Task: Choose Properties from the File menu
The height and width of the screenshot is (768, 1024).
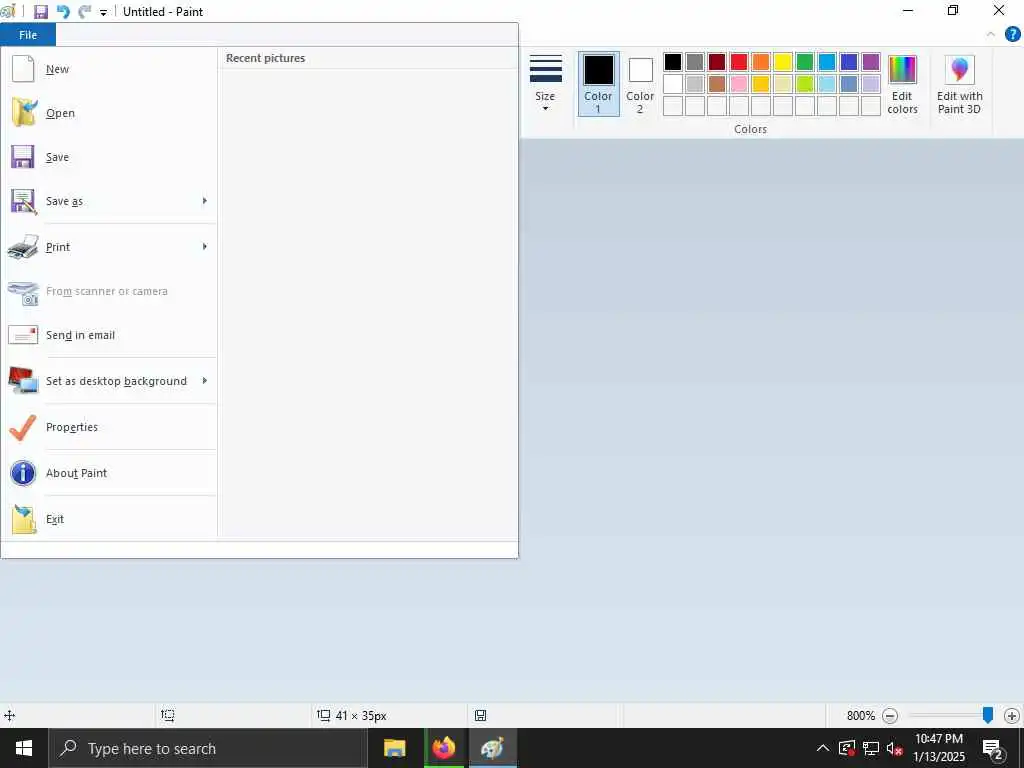Action: coord(110,427)
